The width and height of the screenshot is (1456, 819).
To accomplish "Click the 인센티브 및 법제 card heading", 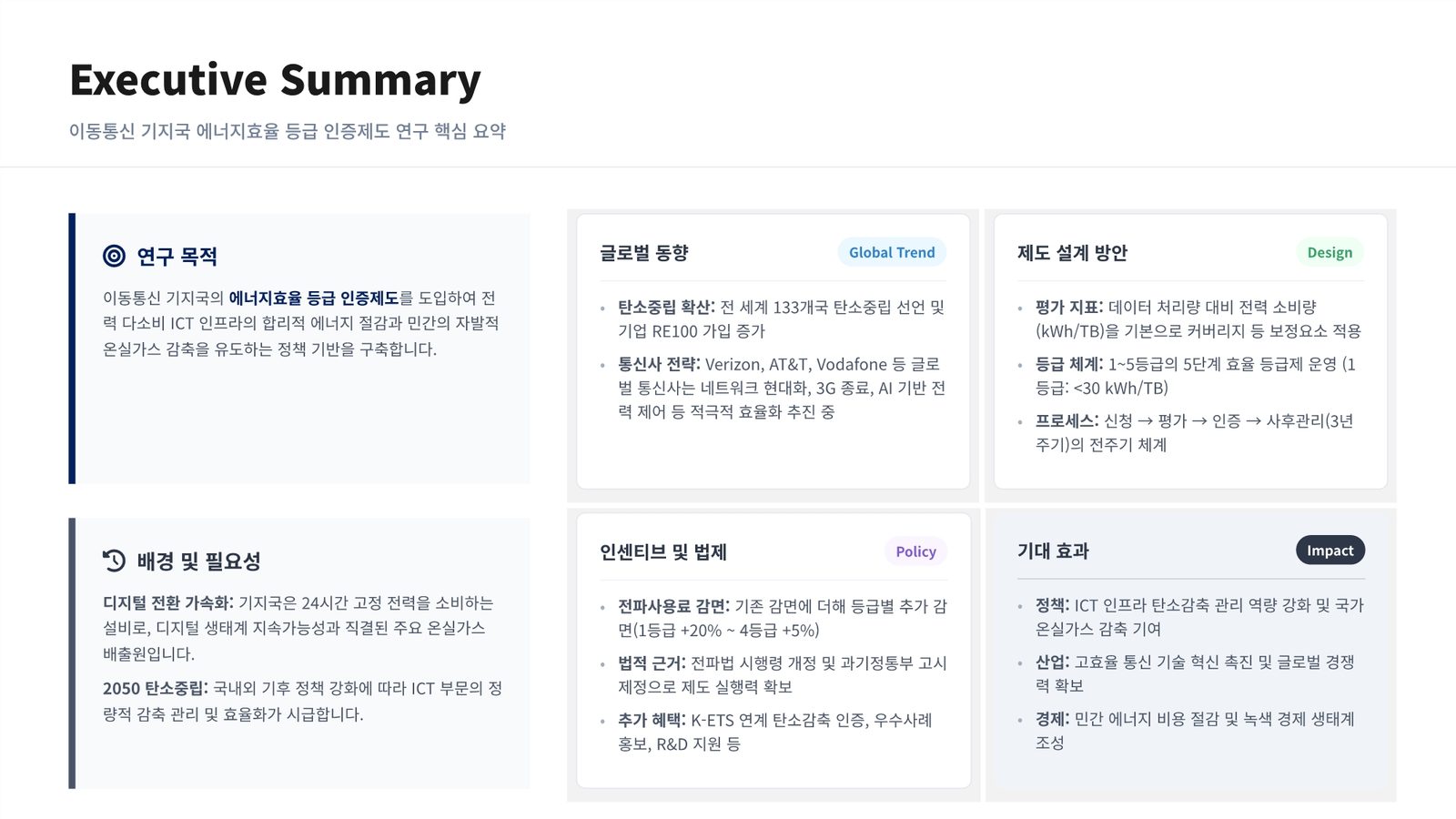I will [663, 552].
